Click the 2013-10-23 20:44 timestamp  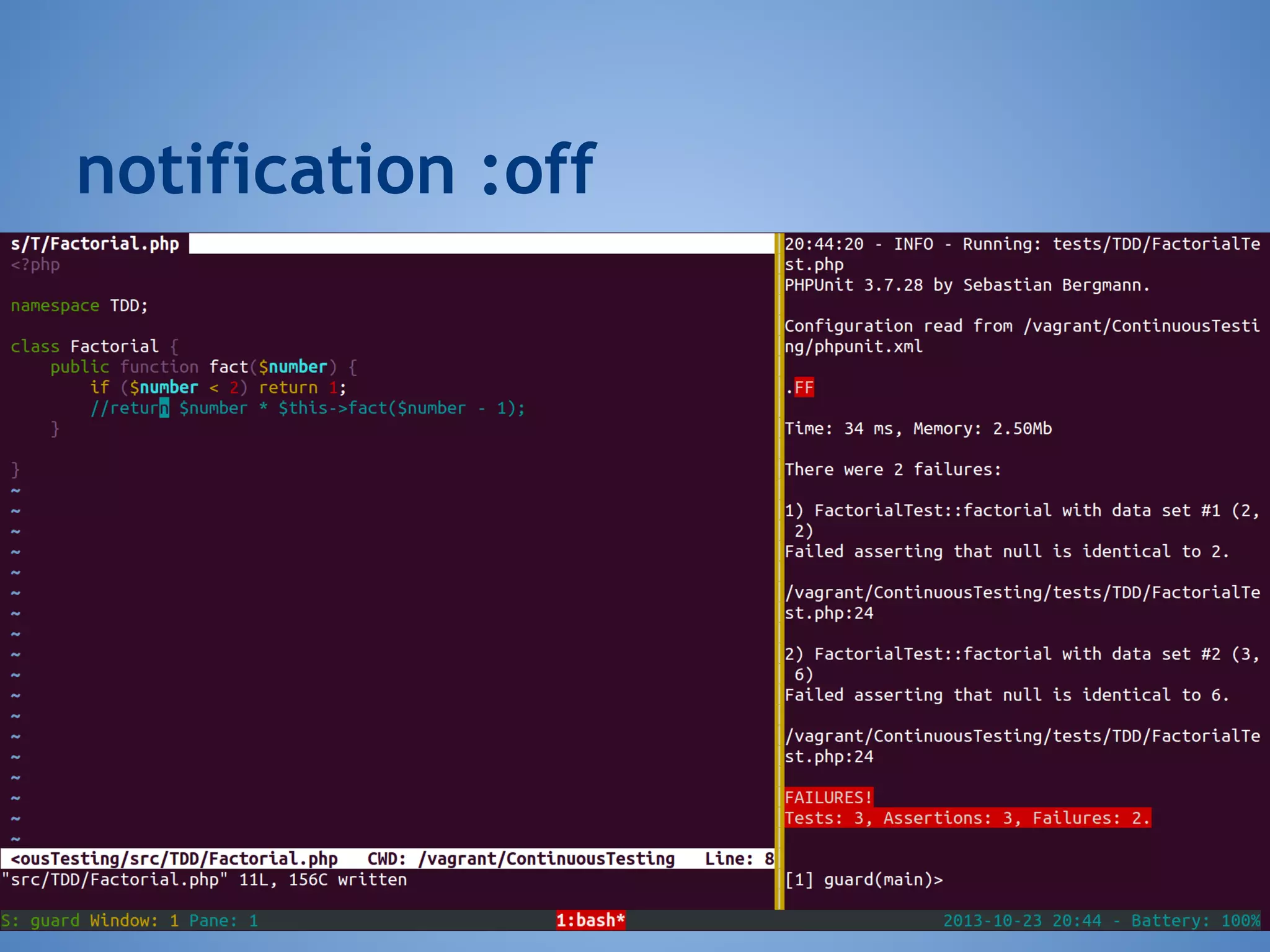pyautogui.click(x=1023, y=920)
